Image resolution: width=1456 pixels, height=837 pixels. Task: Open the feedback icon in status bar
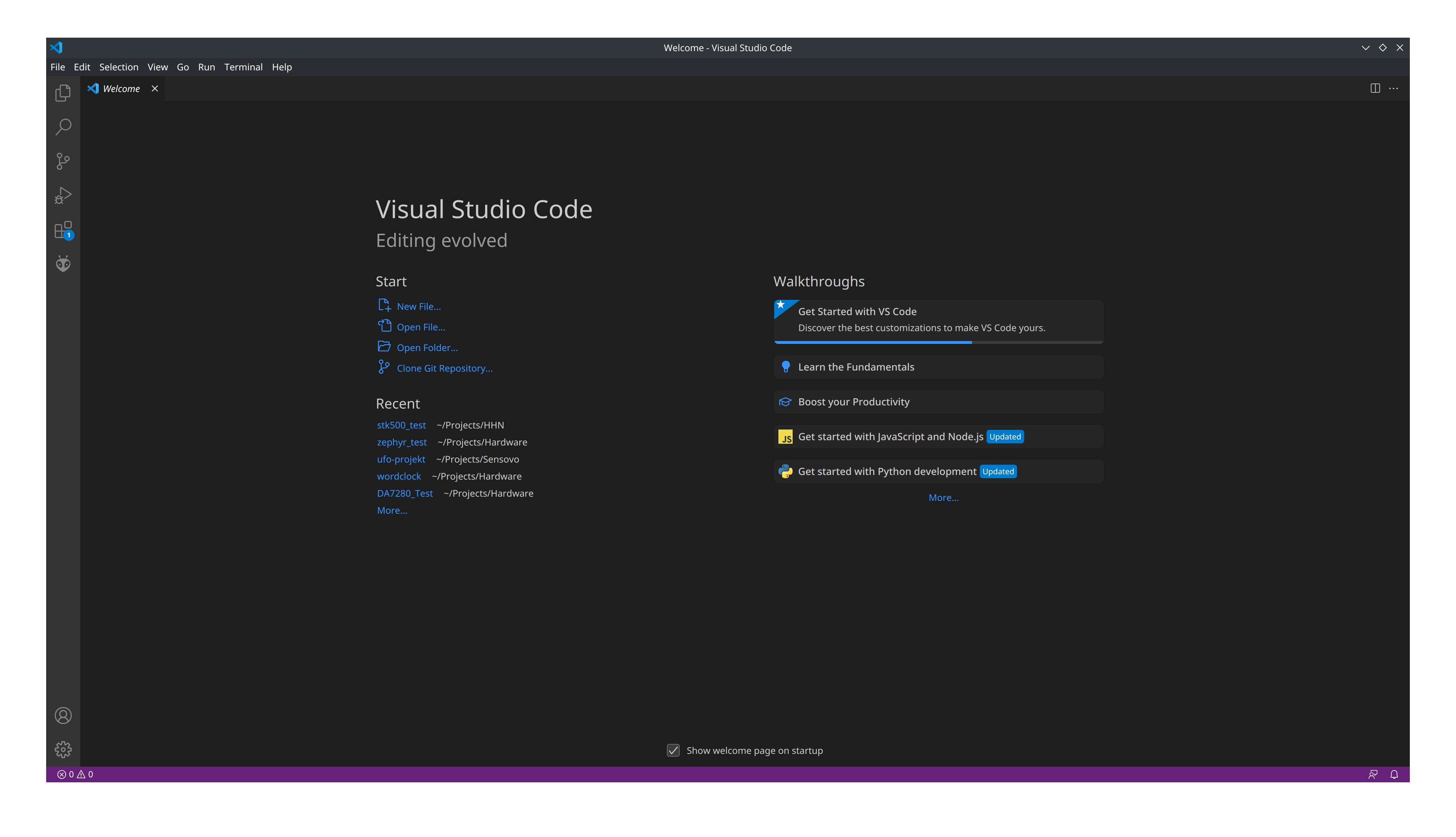click(1373, 774)
